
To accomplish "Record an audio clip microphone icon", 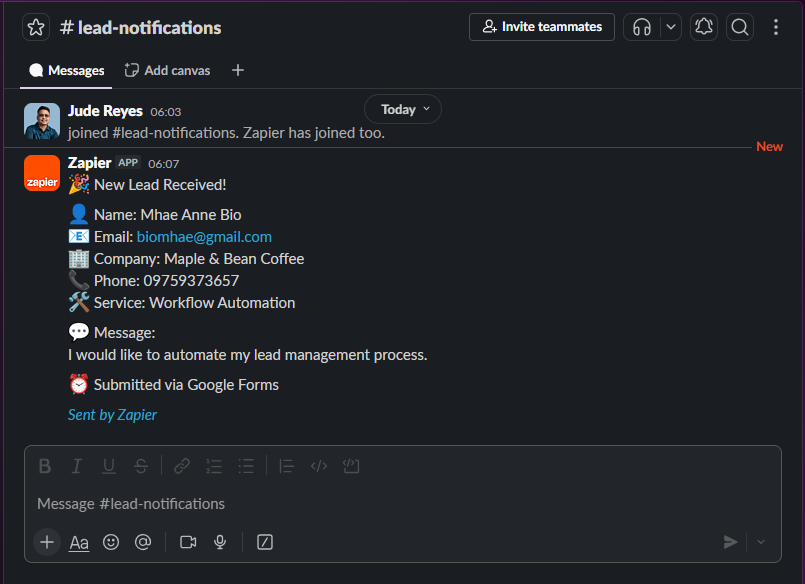I will pyautogui.click(x=220, y=542).
